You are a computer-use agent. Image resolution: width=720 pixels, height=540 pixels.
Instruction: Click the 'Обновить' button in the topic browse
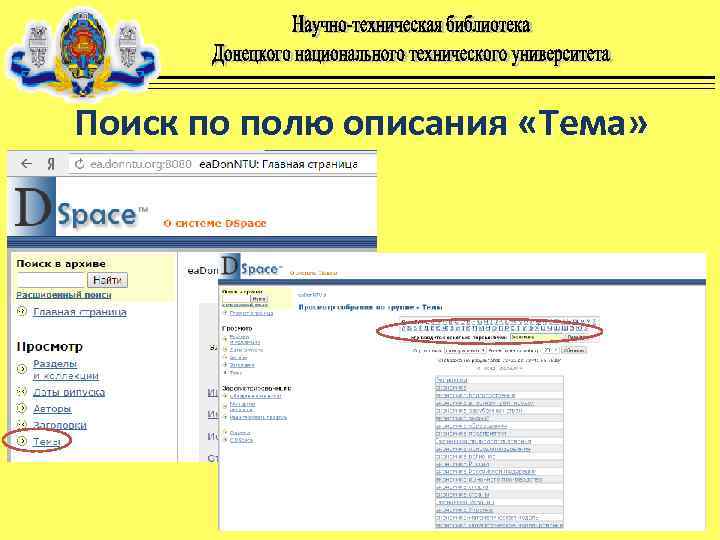tap(574, 350)
